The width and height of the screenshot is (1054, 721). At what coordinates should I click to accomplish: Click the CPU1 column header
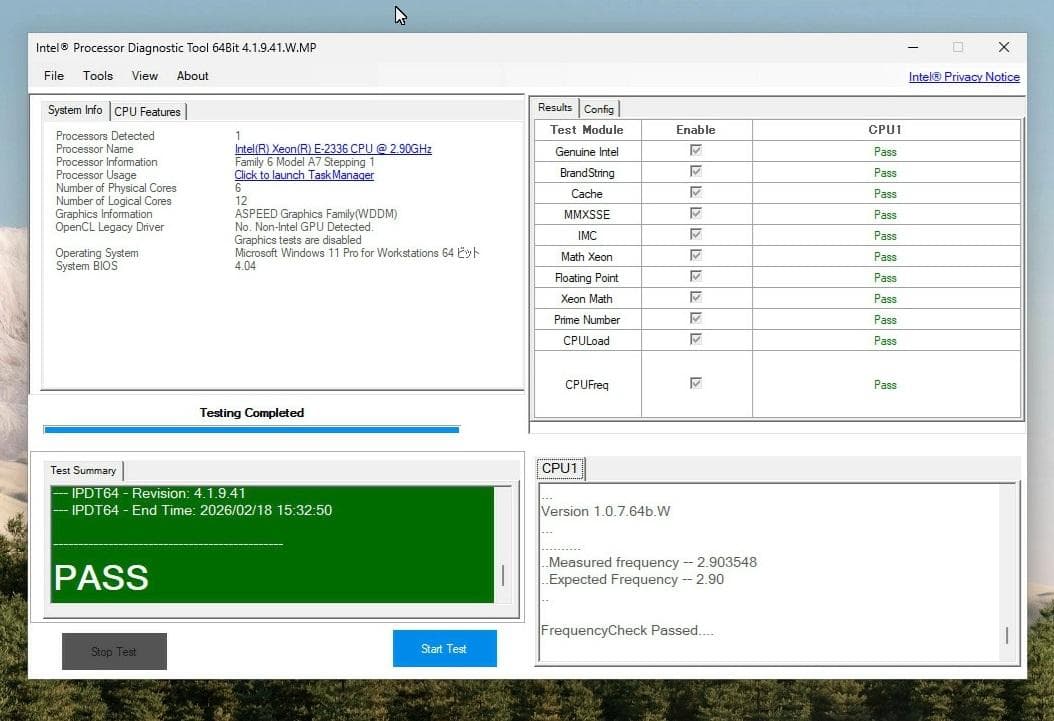coord(885,130)
